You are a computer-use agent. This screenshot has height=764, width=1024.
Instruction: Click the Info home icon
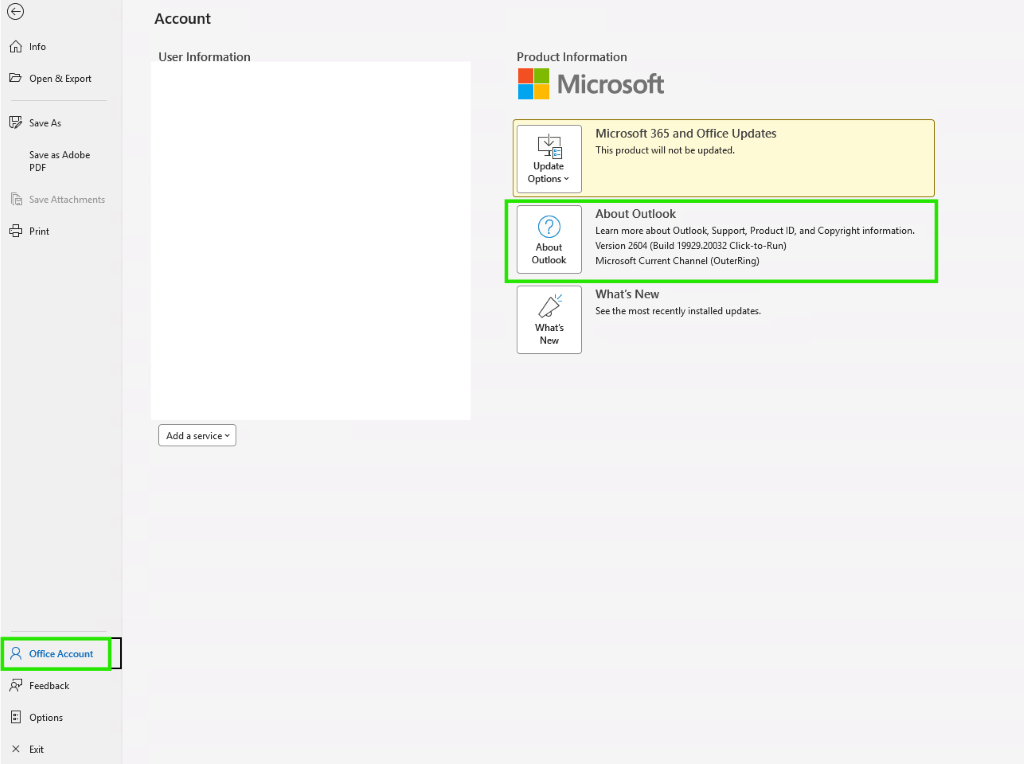(x=16, y=46)
